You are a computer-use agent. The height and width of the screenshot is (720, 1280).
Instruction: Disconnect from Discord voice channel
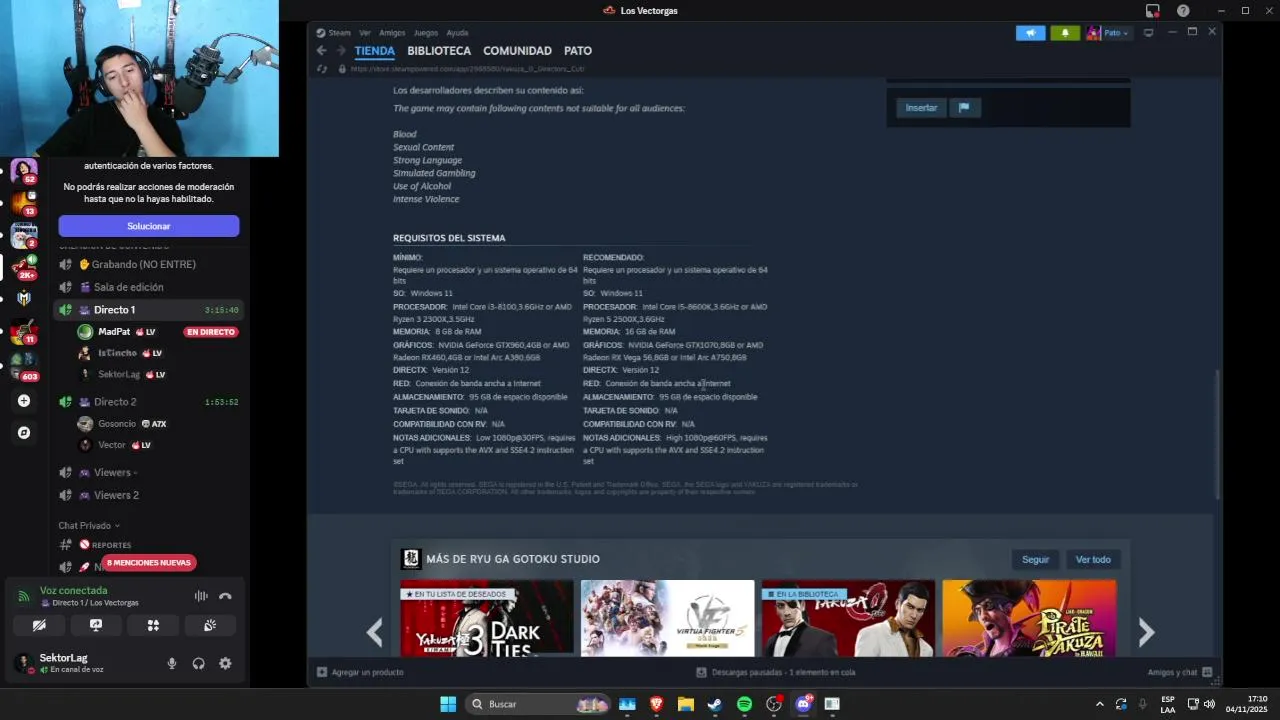coord(225,596)
